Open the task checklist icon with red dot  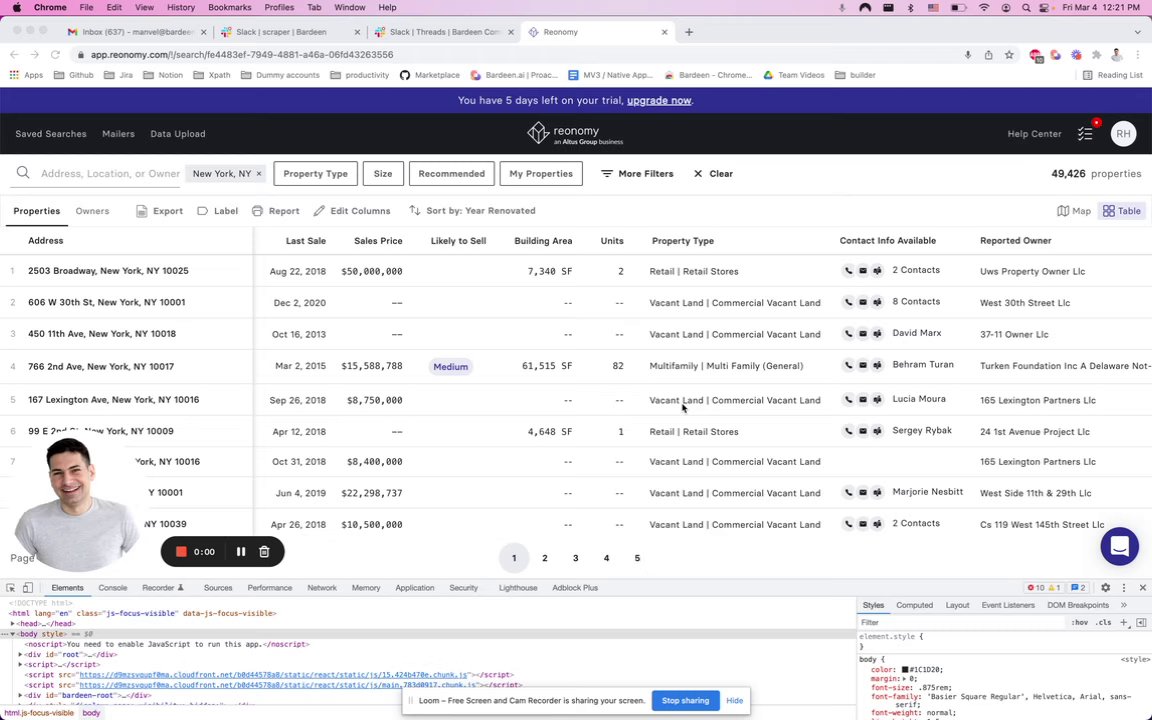click(1085, 134)
